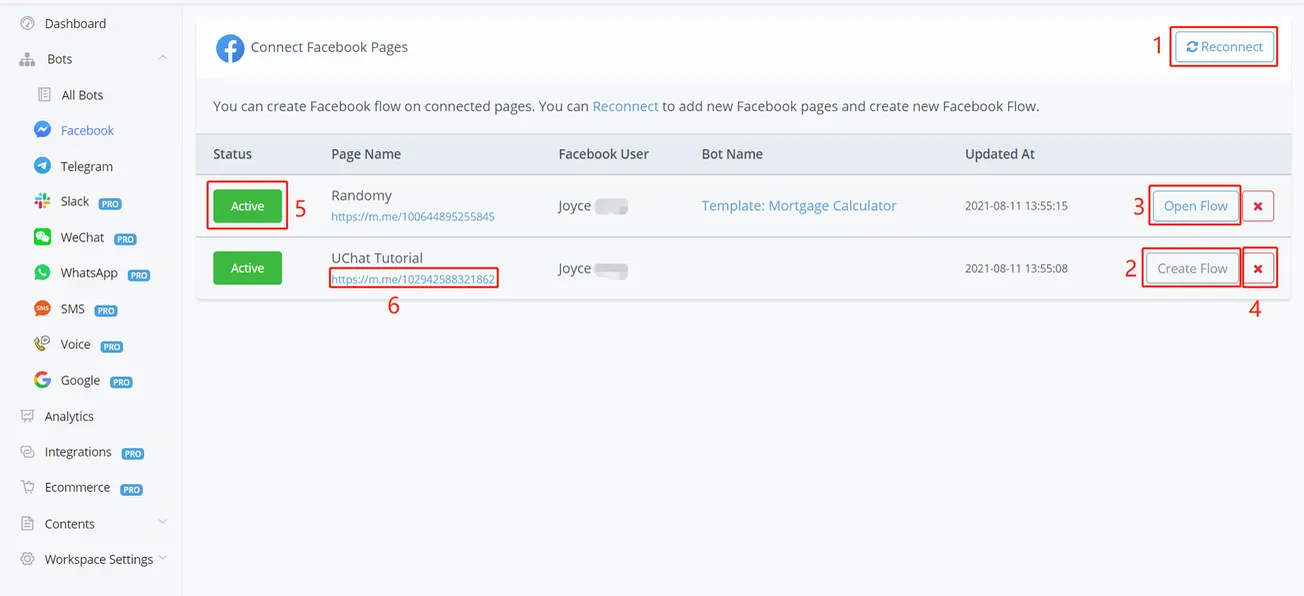Click the Updated At column header

pyautogui.click(x=1000, y=154)
